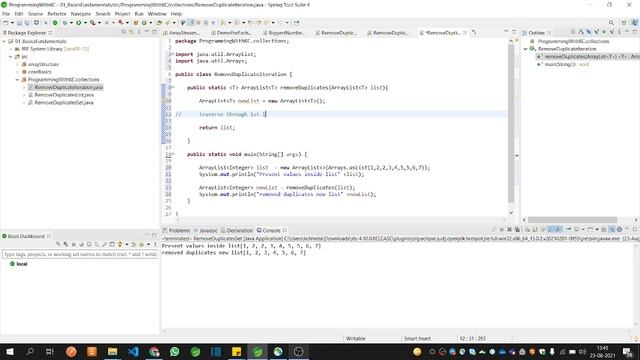Click Remove All Terminated Launches console icon

(517, 229)
